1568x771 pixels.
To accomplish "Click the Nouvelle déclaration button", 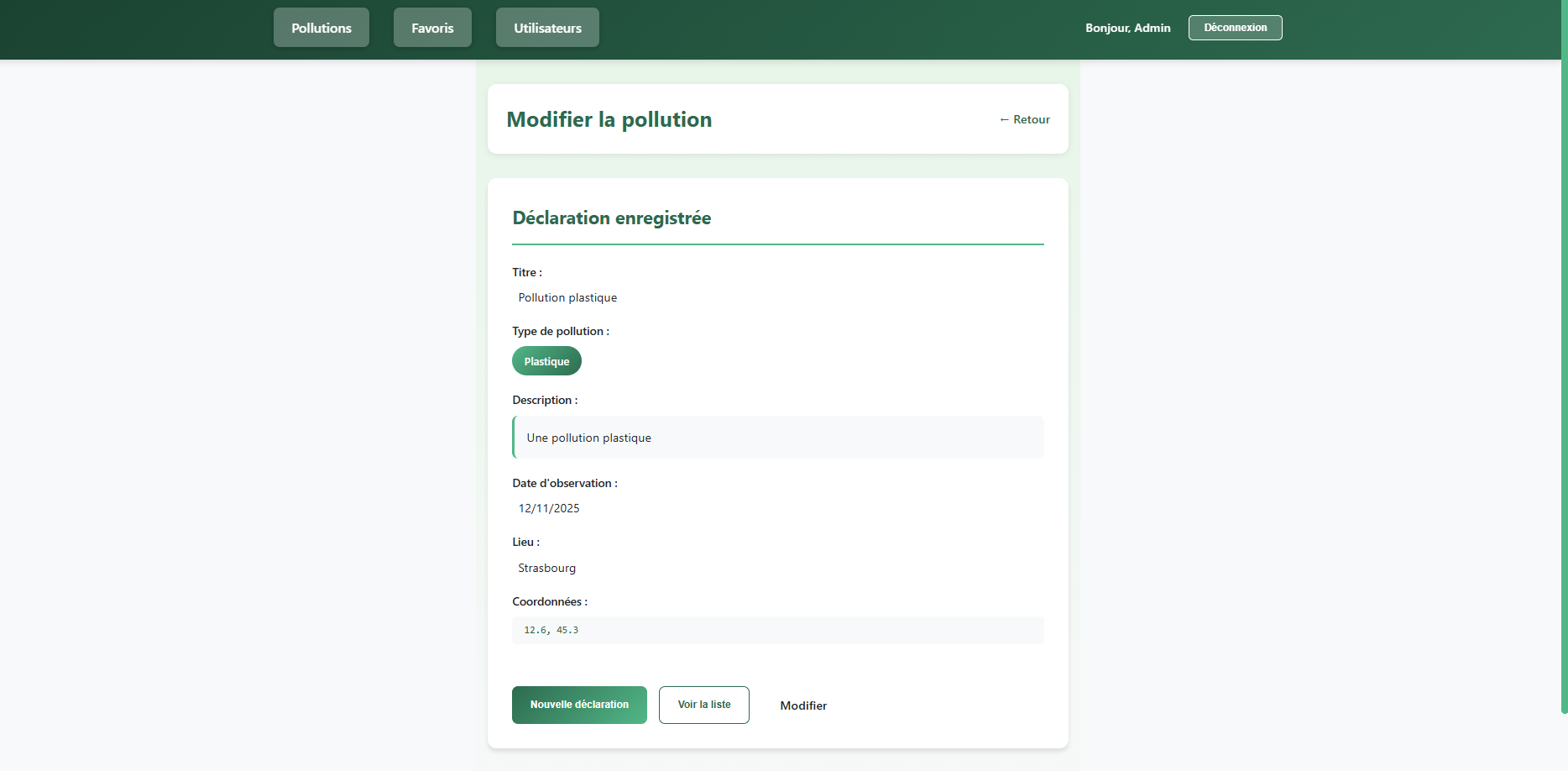I will tap(579, 705).
